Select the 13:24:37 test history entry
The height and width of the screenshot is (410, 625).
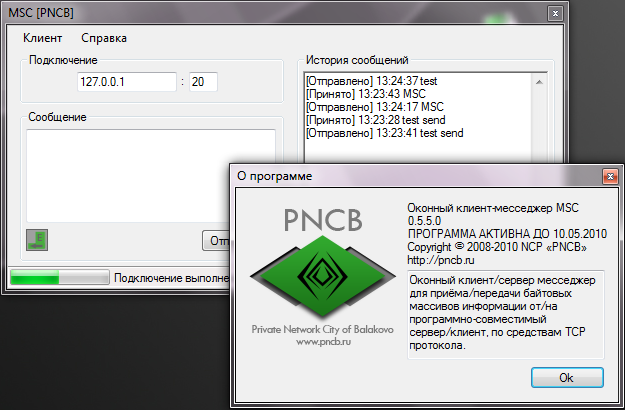click(372, 81)
